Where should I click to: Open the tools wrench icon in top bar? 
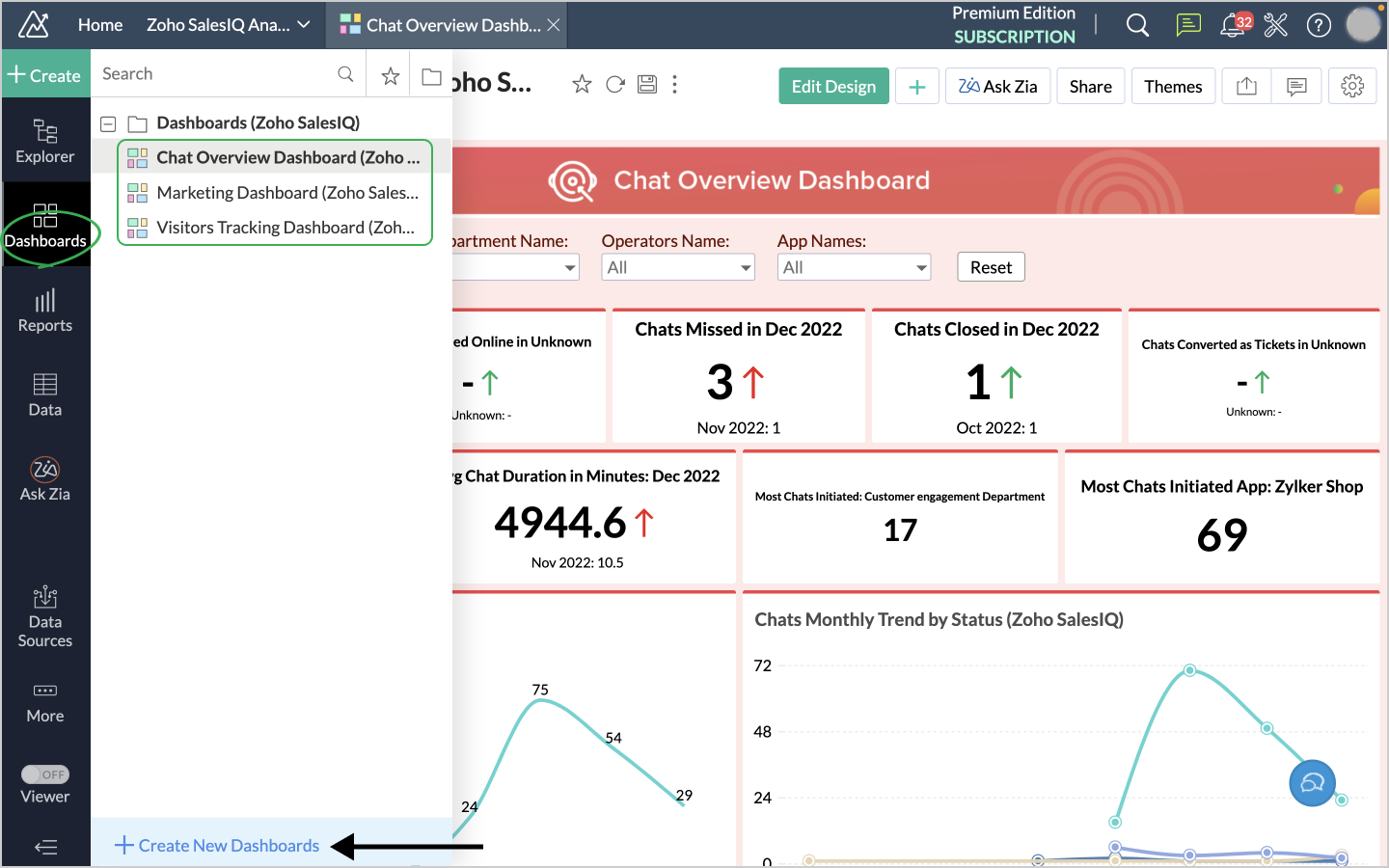point(1276,25)
